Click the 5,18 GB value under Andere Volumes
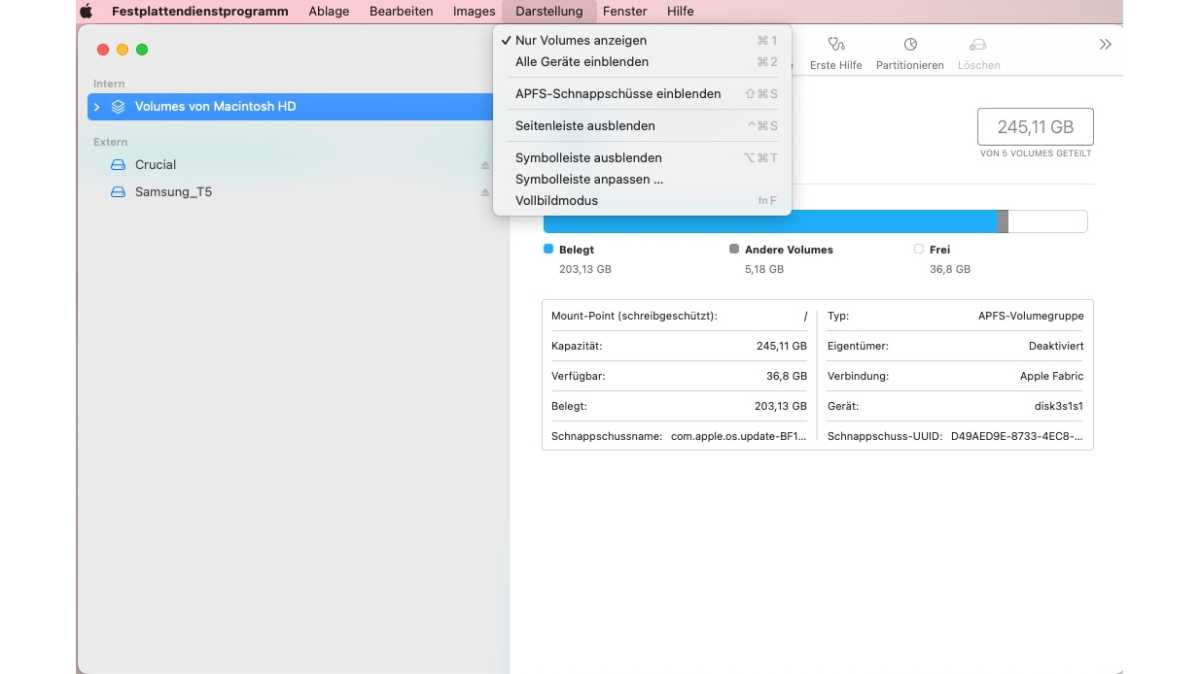 pyautogui.click(x=764, y=269)
